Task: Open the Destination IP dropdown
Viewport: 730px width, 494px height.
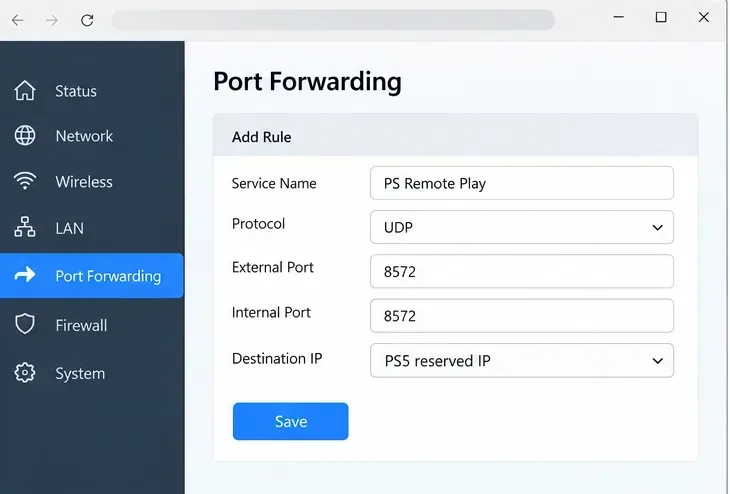Action: 521,360
